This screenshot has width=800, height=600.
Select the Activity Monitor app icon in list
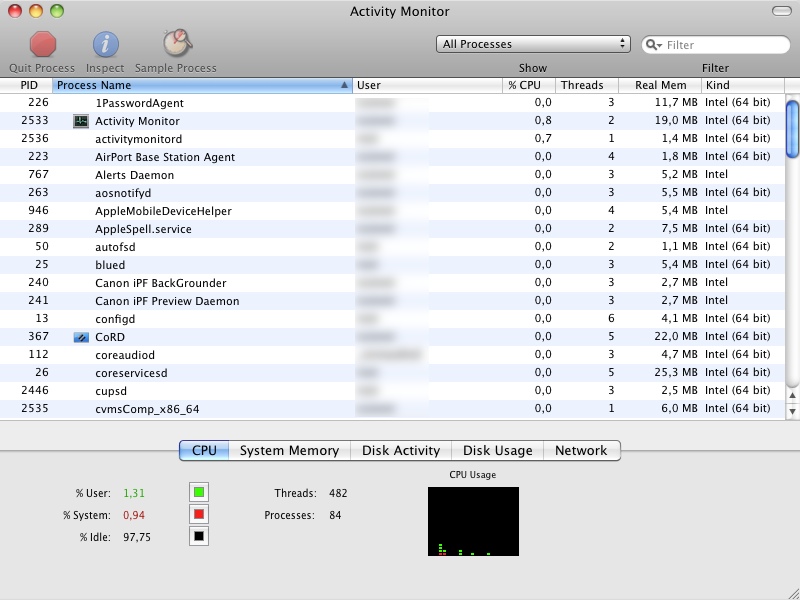[x=81, y=121]
